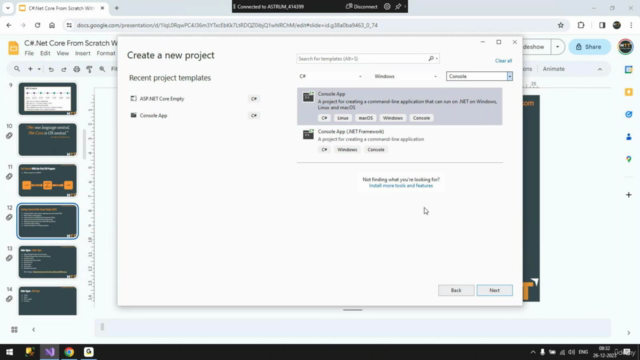
Task: Search the menus magnifier in Slides toolbar
Action: (17, 69)
